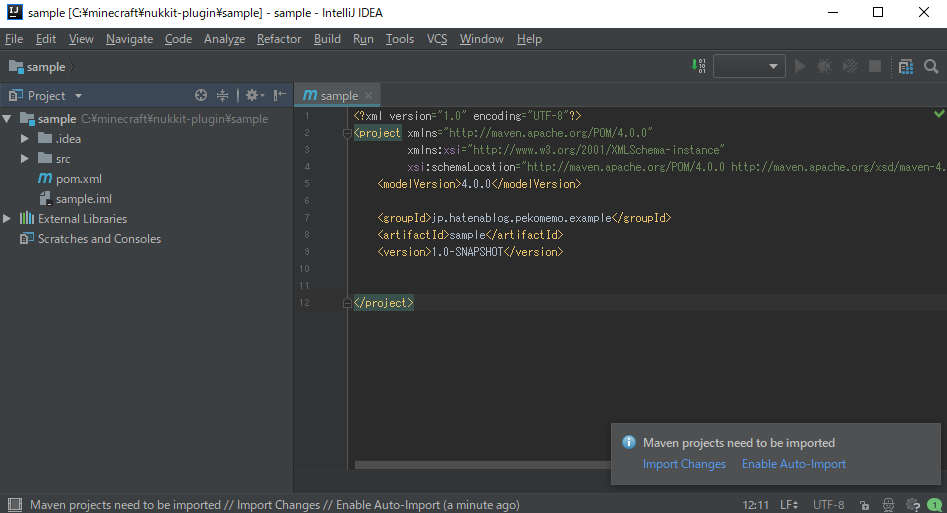Screen dimensions: 947x513
Task: Click fold marker at closing project tag
Action: 347,303
